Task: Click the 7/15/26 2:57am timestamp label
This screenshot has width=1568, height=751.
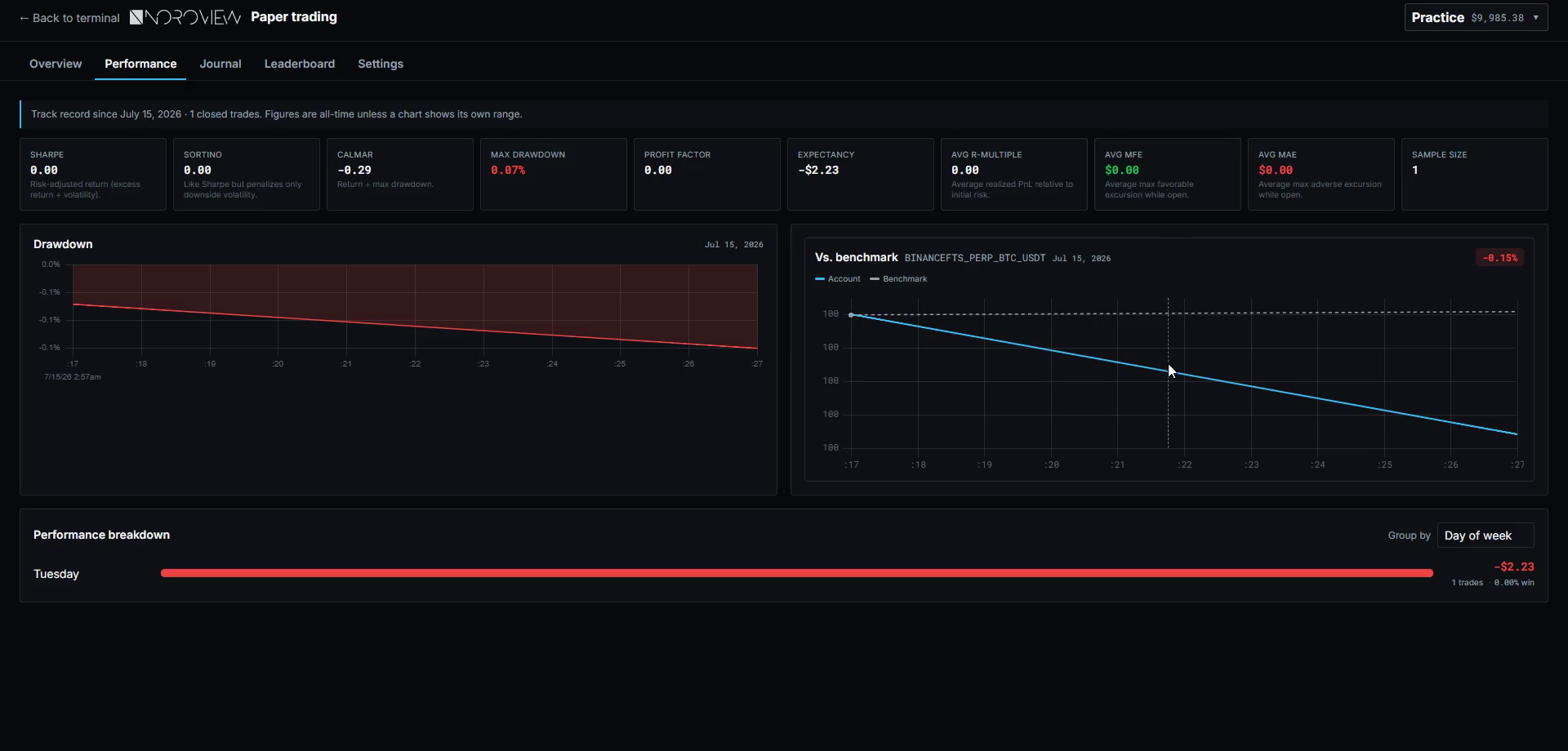Action: tap(73, 377)
